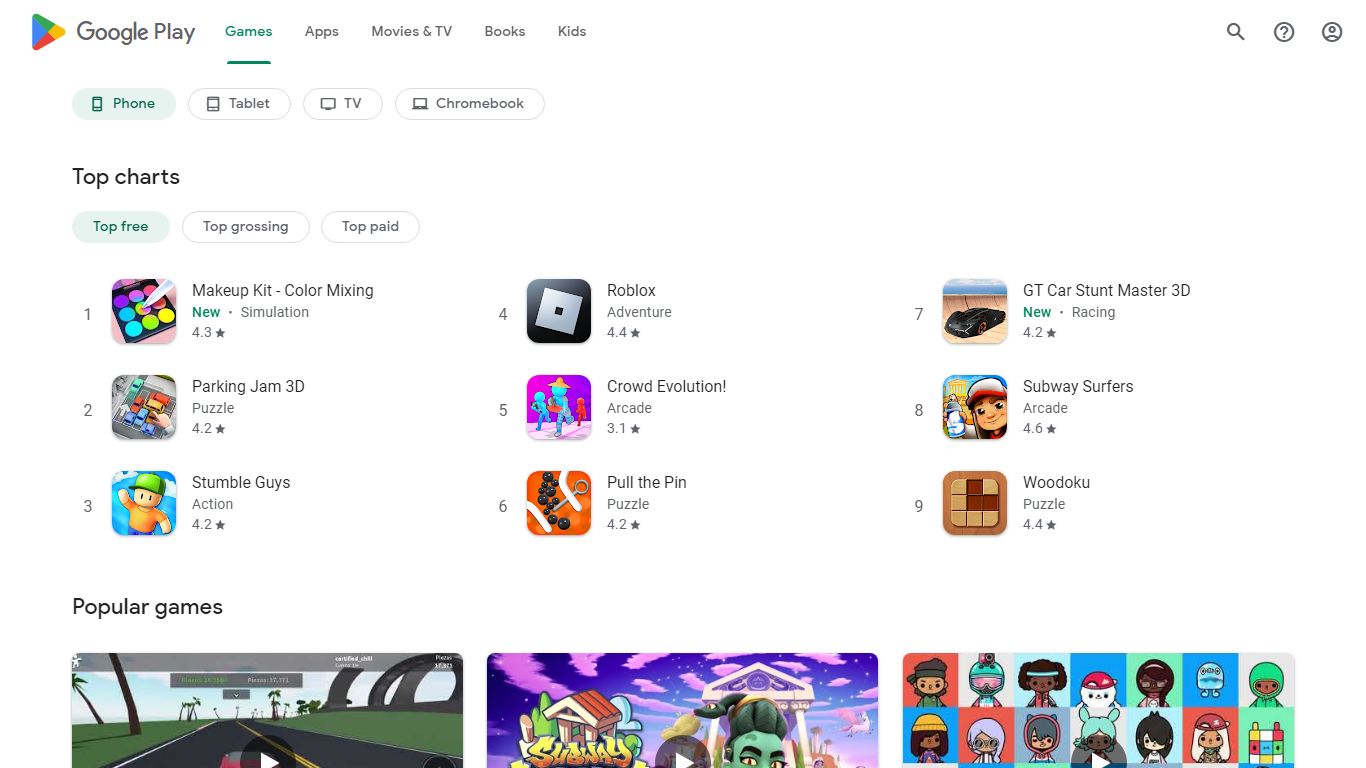Select the Chromebook device filter chip
The image size is (1366, 768).
click(470, 104)
